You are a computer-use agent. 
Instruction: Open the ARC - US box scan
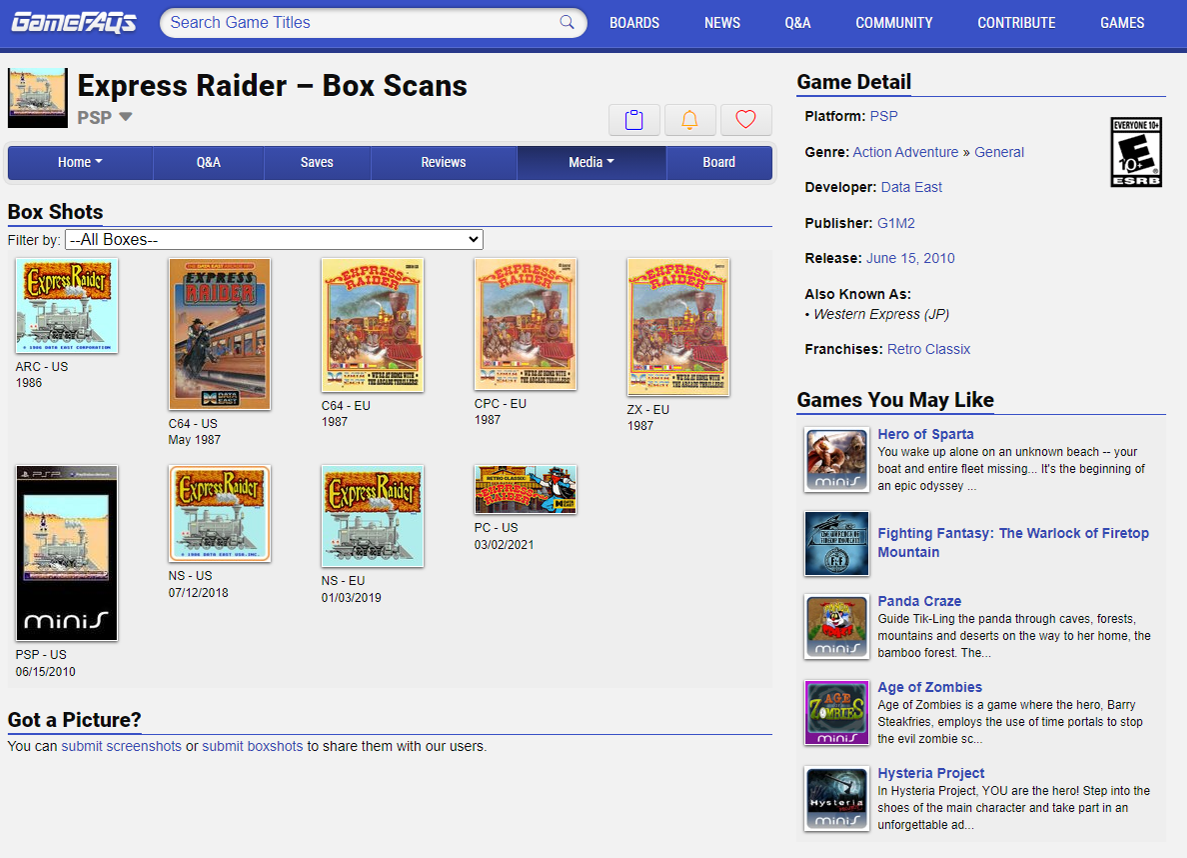pos(67,305)
